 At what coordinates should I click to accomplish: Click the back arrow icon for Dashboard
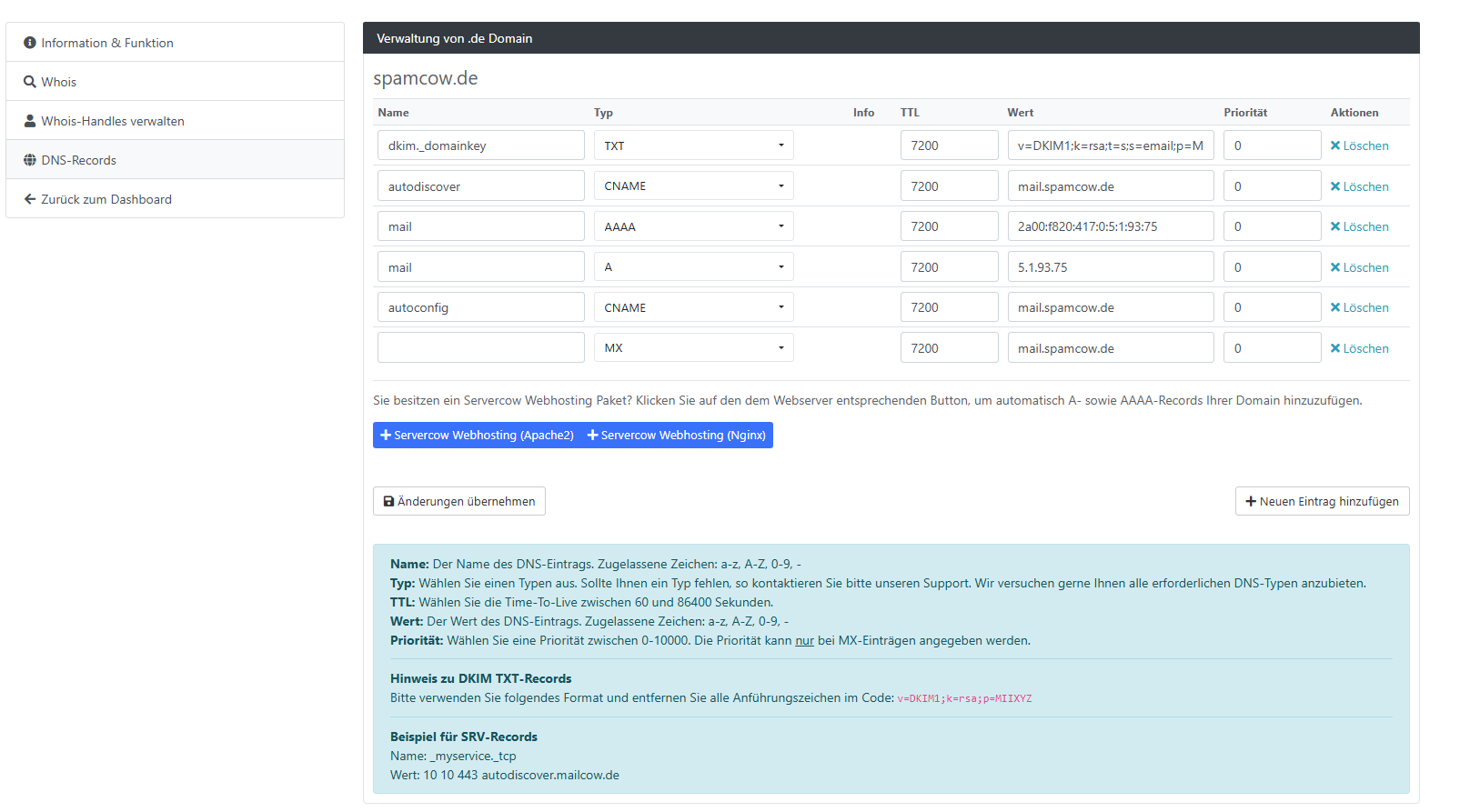click(x=30, y=199)
